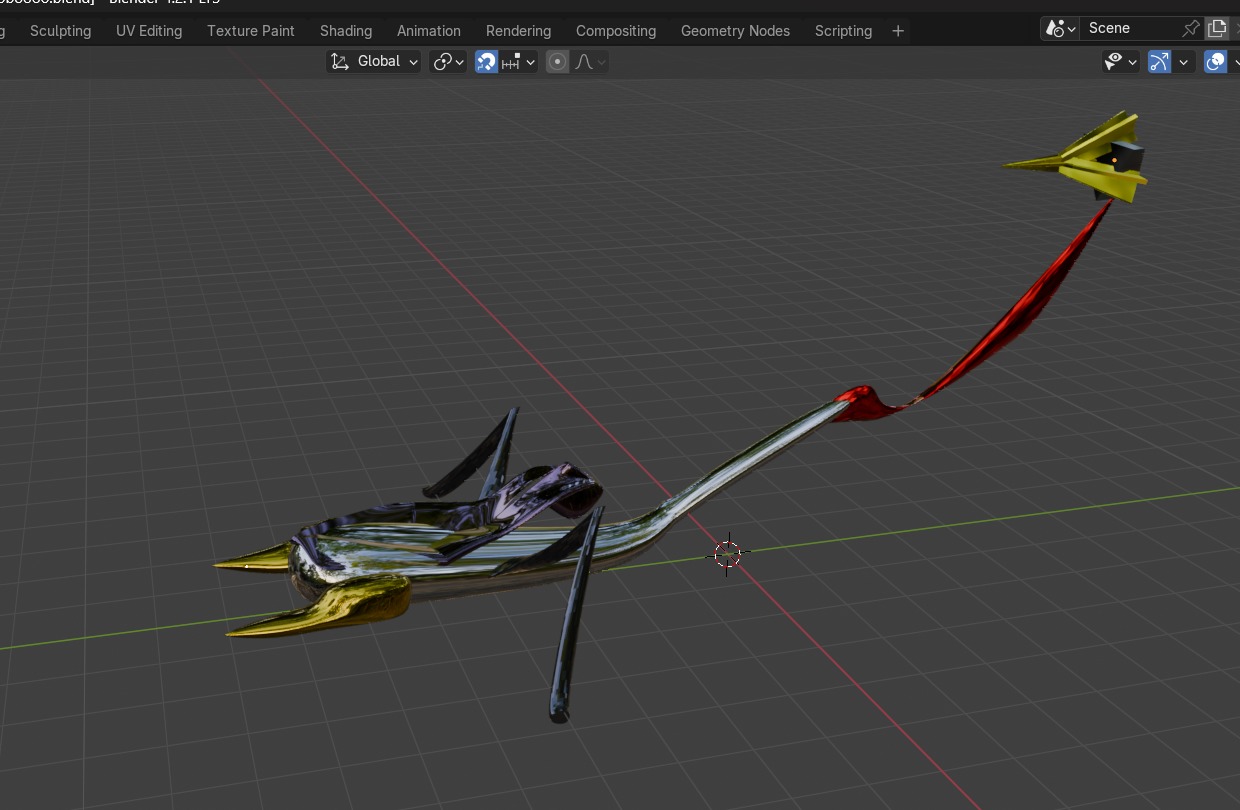The width and height of the screenshot is (1240, 810).
Task: Open the browse scene selector icon
Action: (1059, 28)
